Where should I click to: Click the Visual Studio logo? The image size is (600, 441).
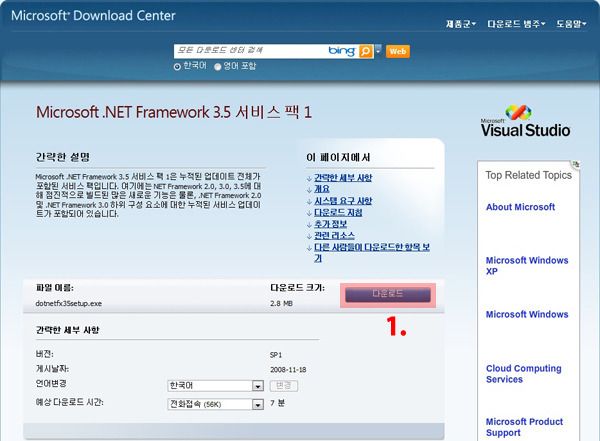point(525,121)
